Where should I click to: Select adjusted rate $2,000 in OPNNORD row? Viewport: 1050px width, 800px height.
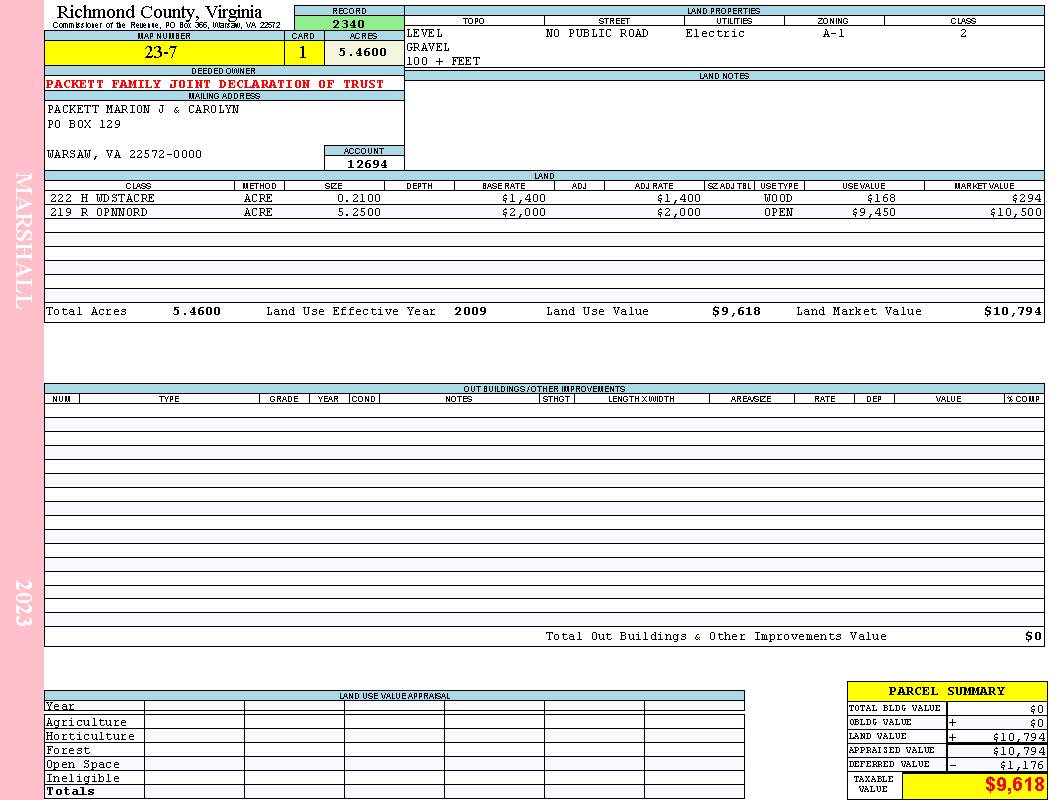[x=678, y=213]
